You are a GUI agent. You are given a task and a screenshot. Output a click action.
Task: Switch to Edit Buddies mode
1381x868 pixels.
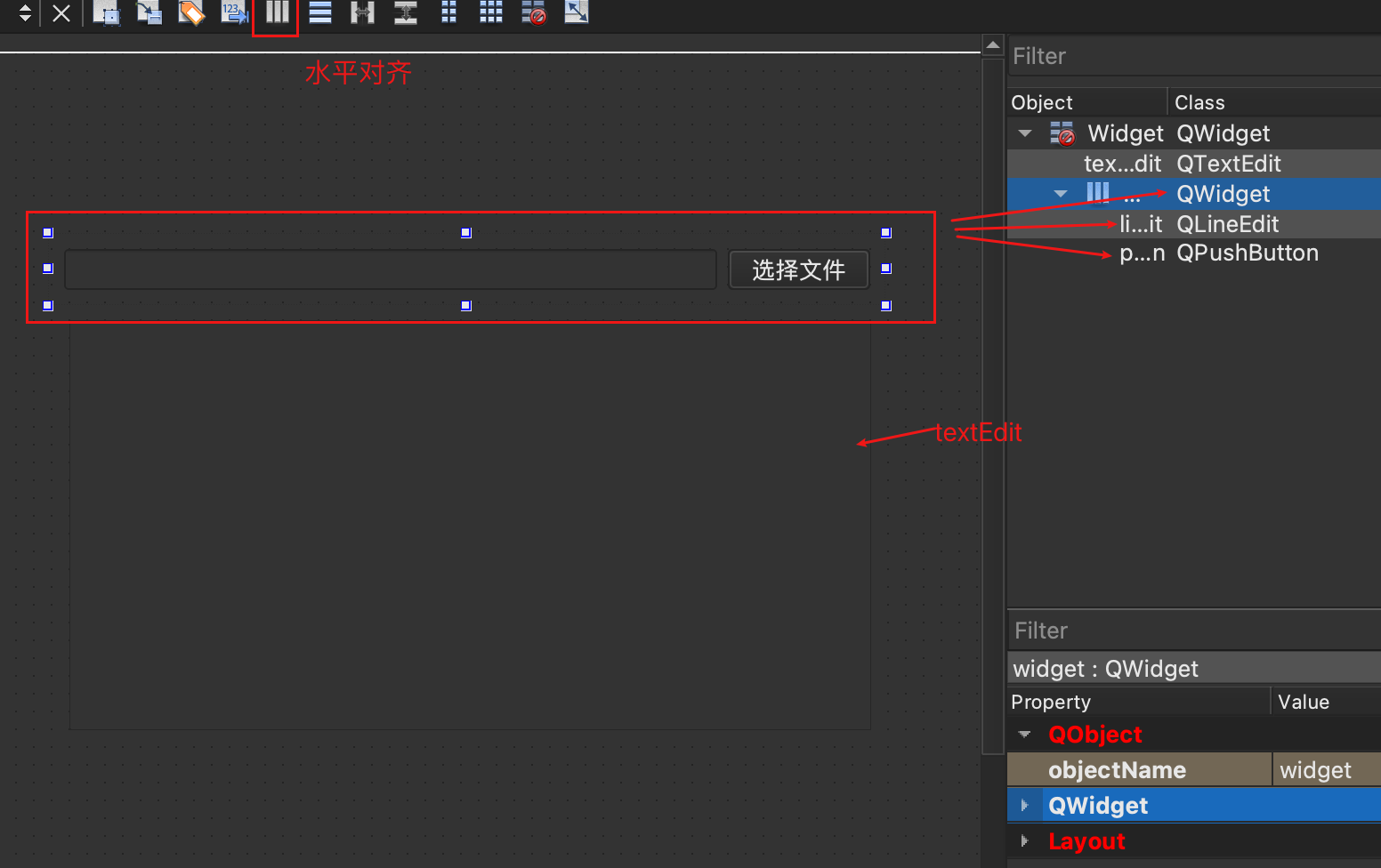click(x=191, y=12)
